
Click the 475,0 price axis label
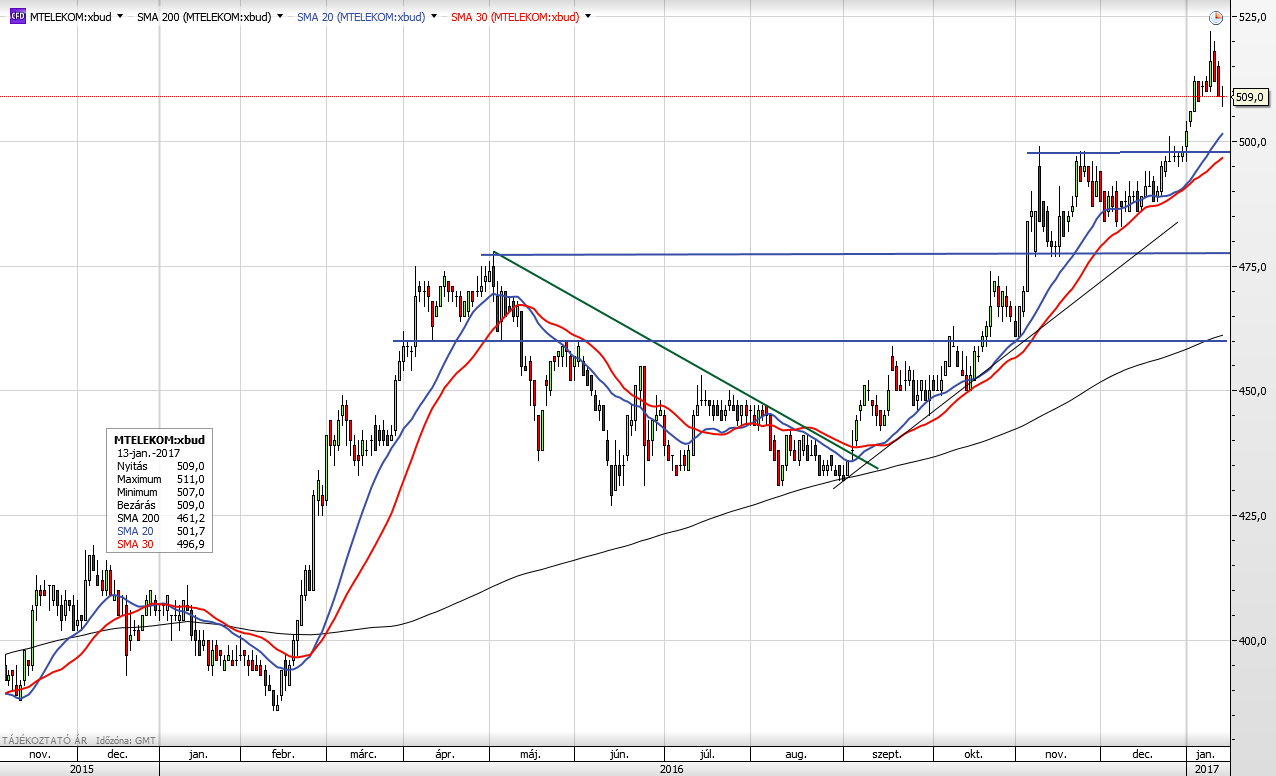coord(1253,266)
